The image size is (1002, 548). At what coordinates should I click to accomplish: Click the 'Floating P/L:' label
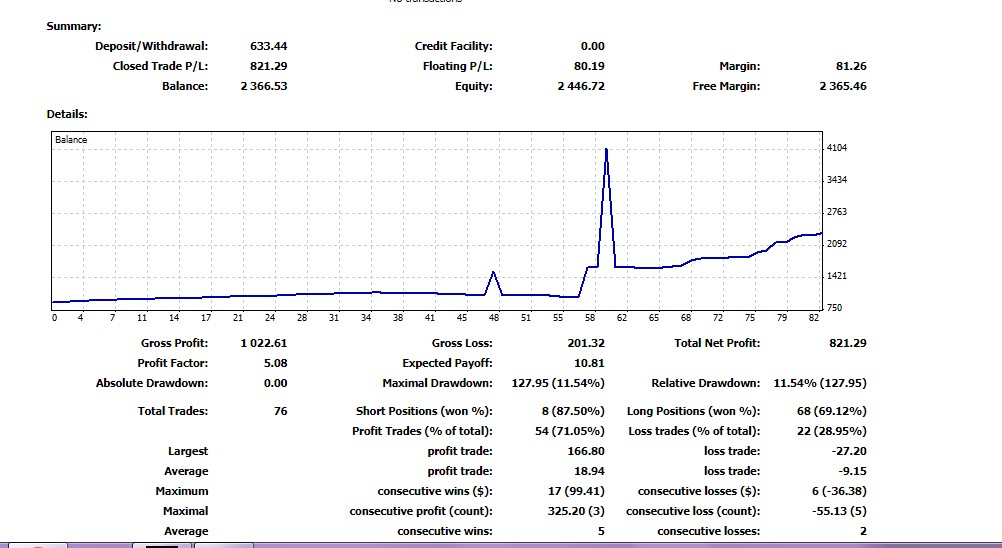pos(458,66)
